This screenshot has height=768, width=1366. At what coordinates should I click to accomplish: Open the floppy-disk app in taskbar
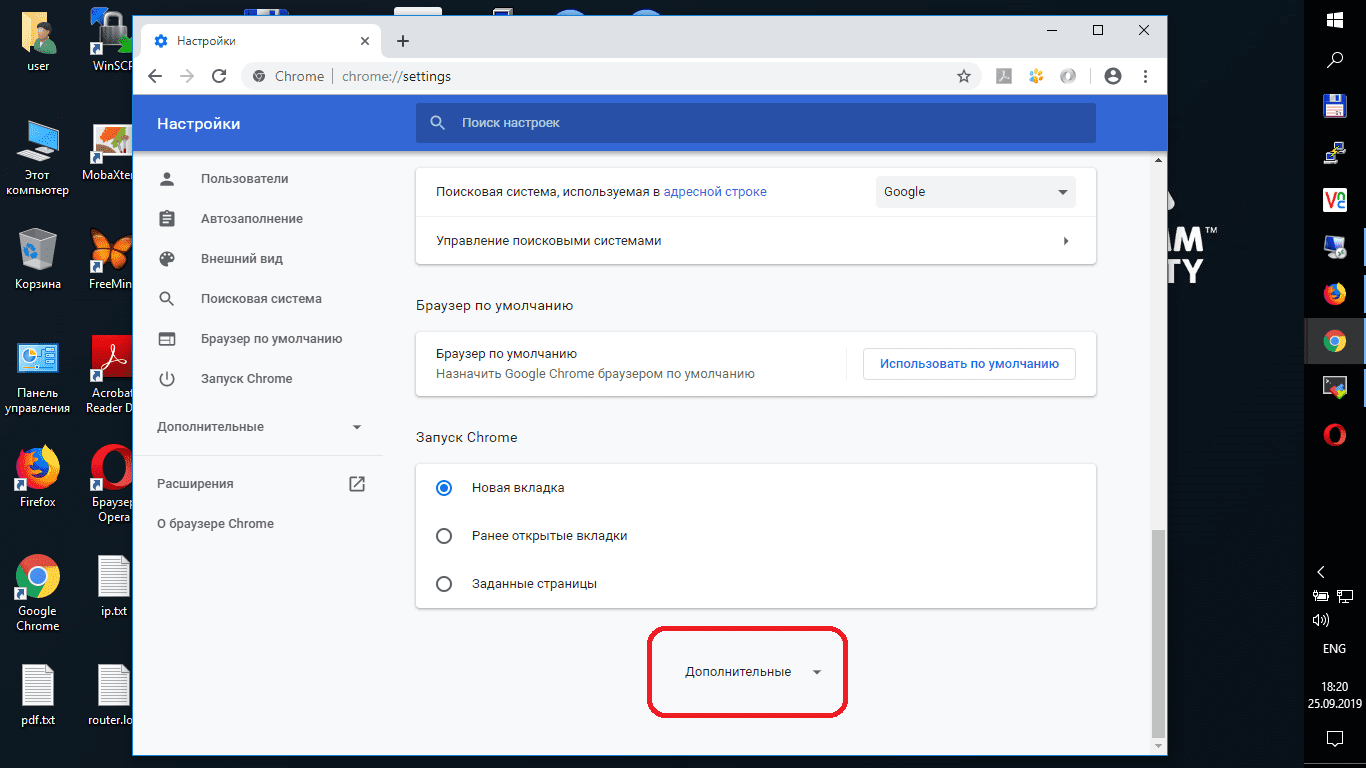[1335, 107]
